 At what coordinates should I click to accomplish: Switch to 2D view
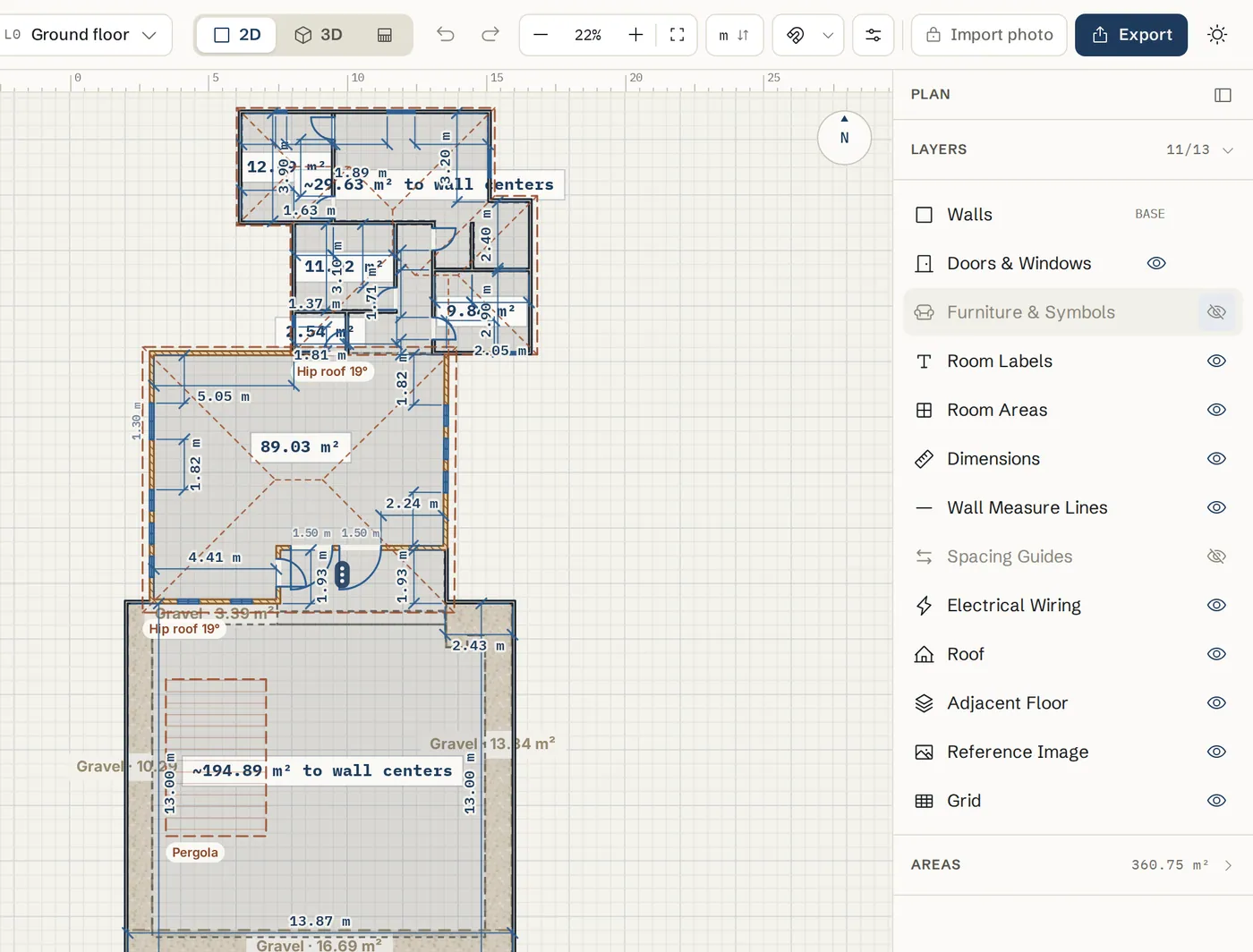click(236, 35)
